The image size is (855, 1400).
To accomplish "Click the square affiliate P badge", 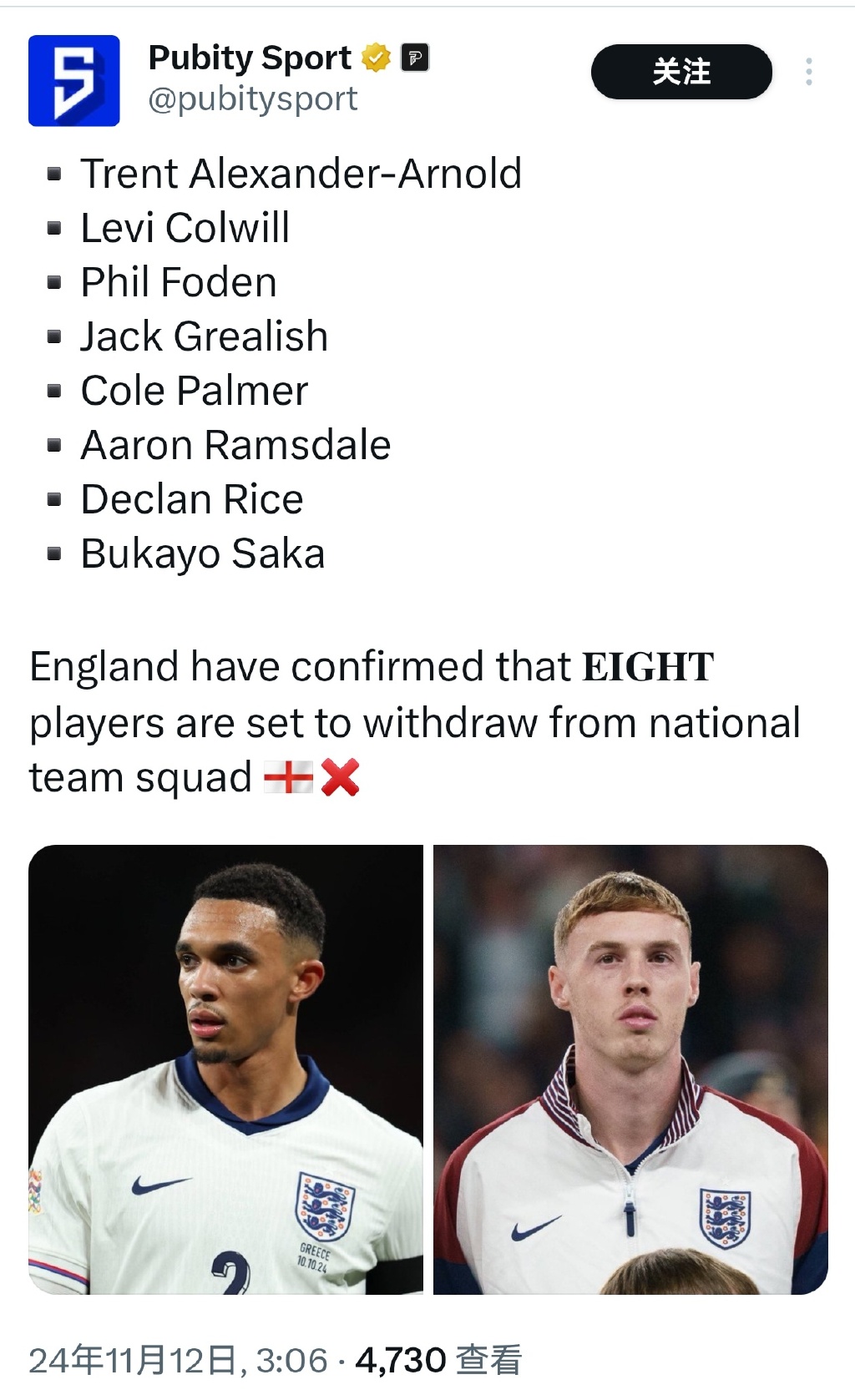I will [415, 58].
